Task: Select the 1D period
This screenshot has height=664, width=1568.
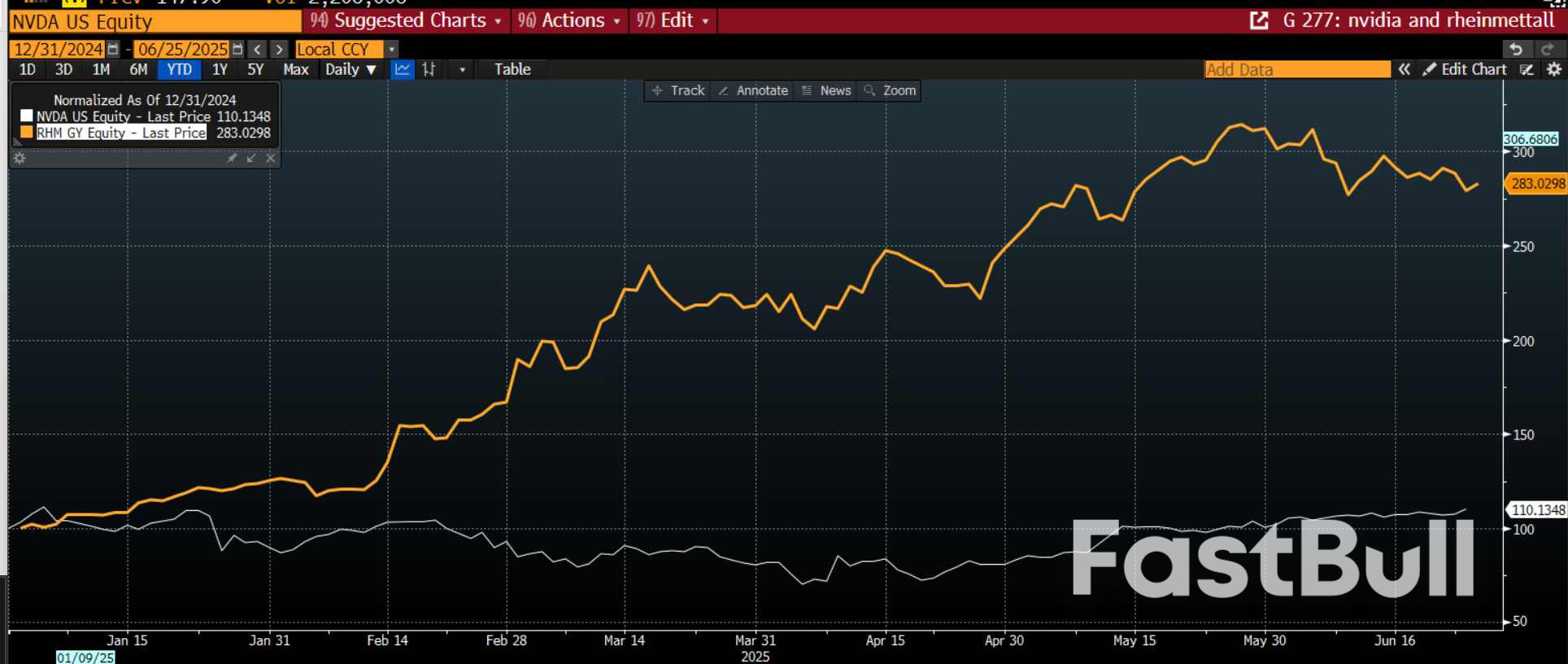Action: pos(27,69)
